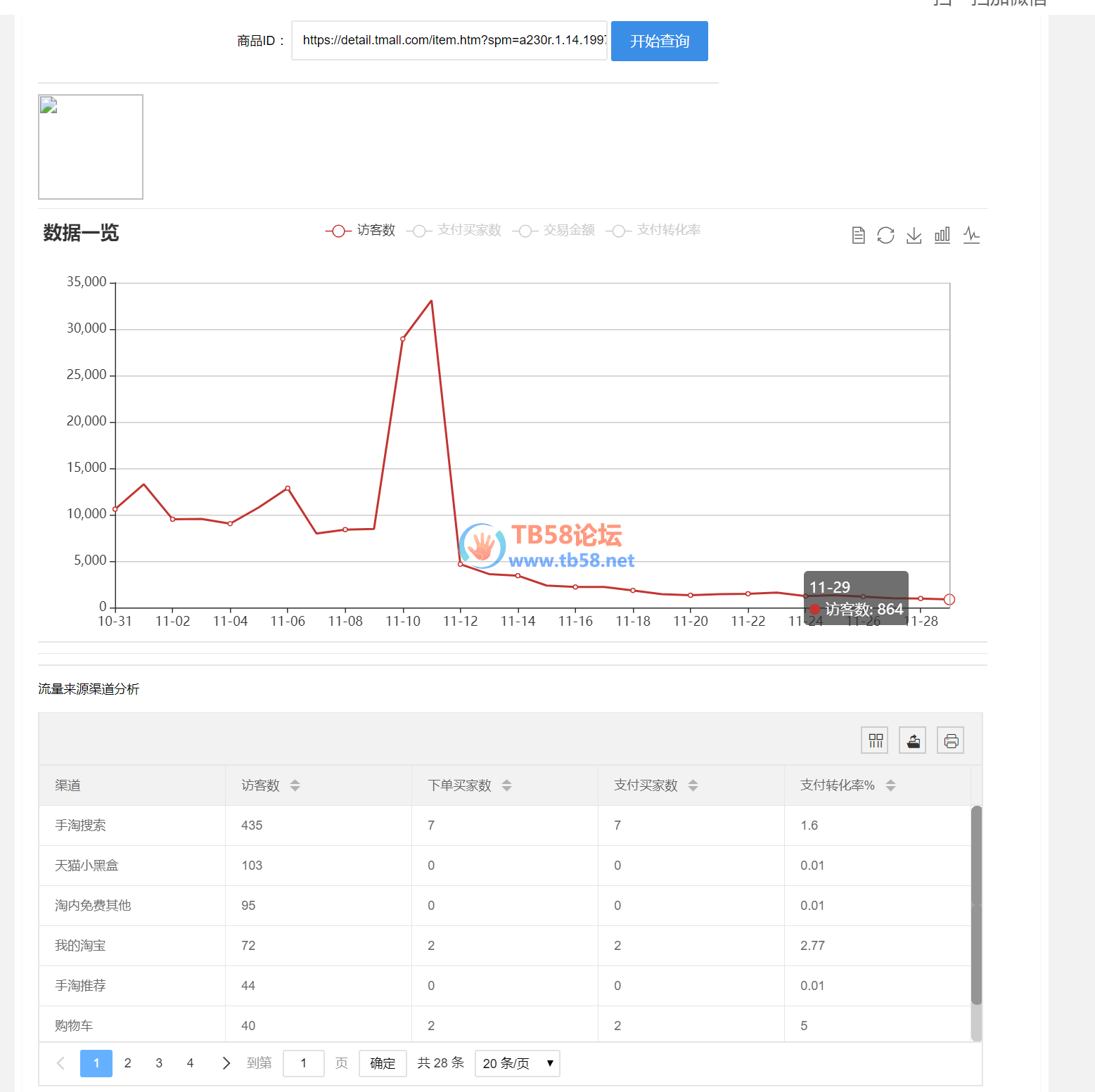Go to page 4 of table
Viewport: 1095px width, 1092px height.
(190, 1063)
